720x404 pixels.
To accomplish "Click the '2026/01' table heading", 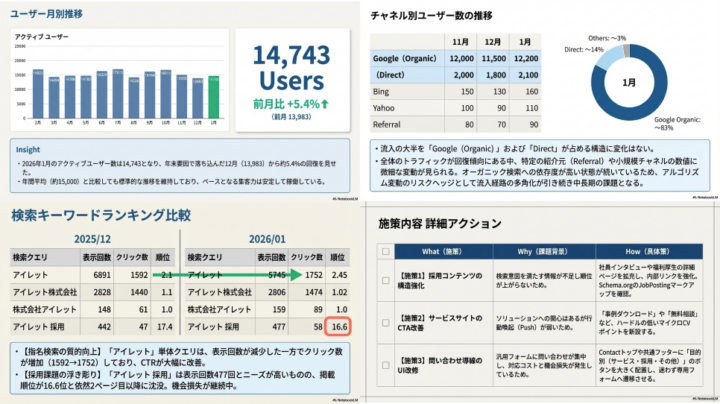I will (x=267, y=239).
